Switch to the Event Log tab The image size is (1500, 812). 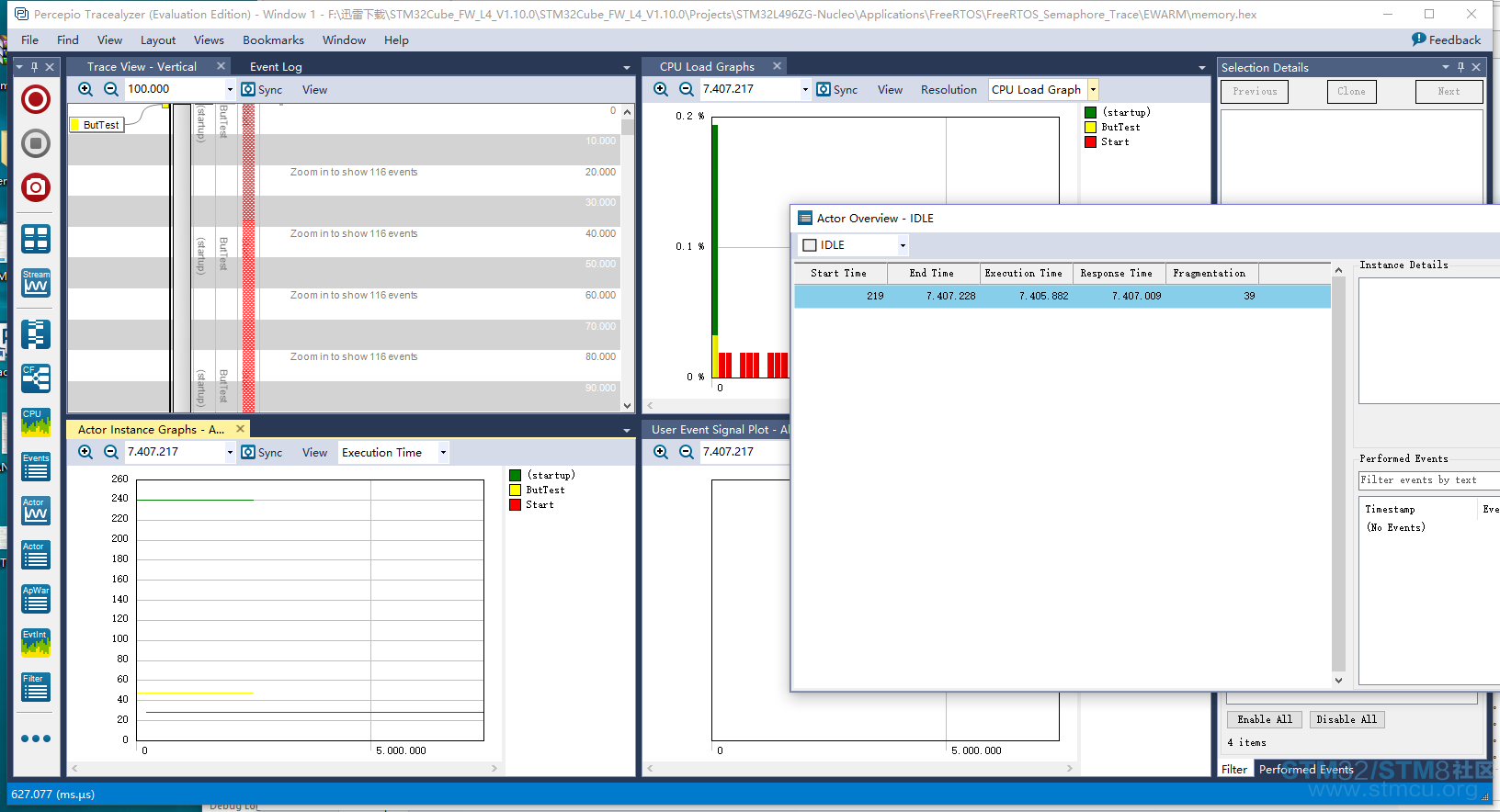pos(276,66)
